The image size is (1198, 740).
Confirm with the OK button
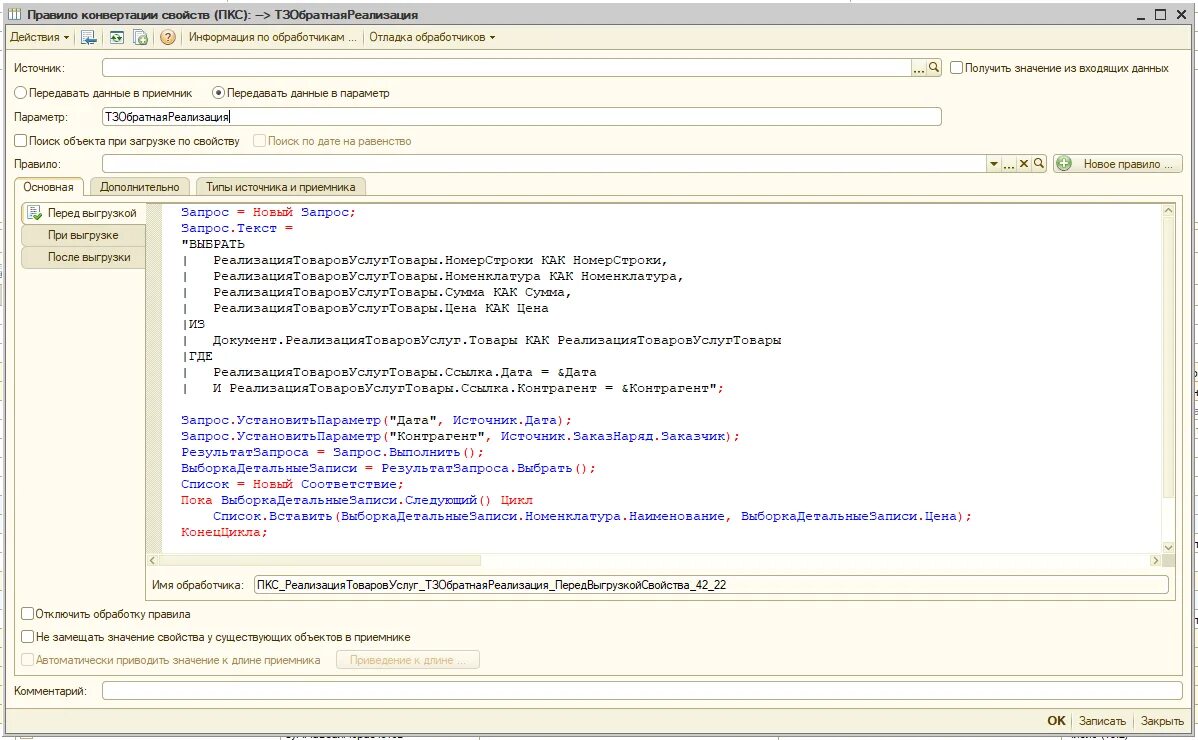point(1056,721)
